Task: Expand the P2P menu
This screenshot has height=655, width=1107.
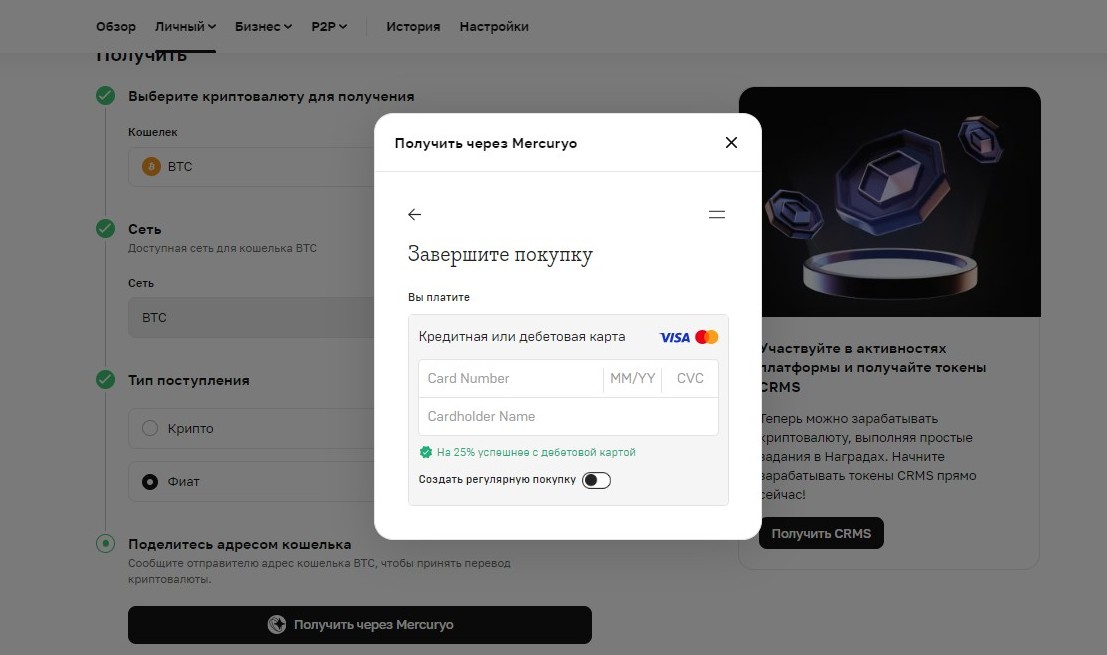Action: point(329,26)
